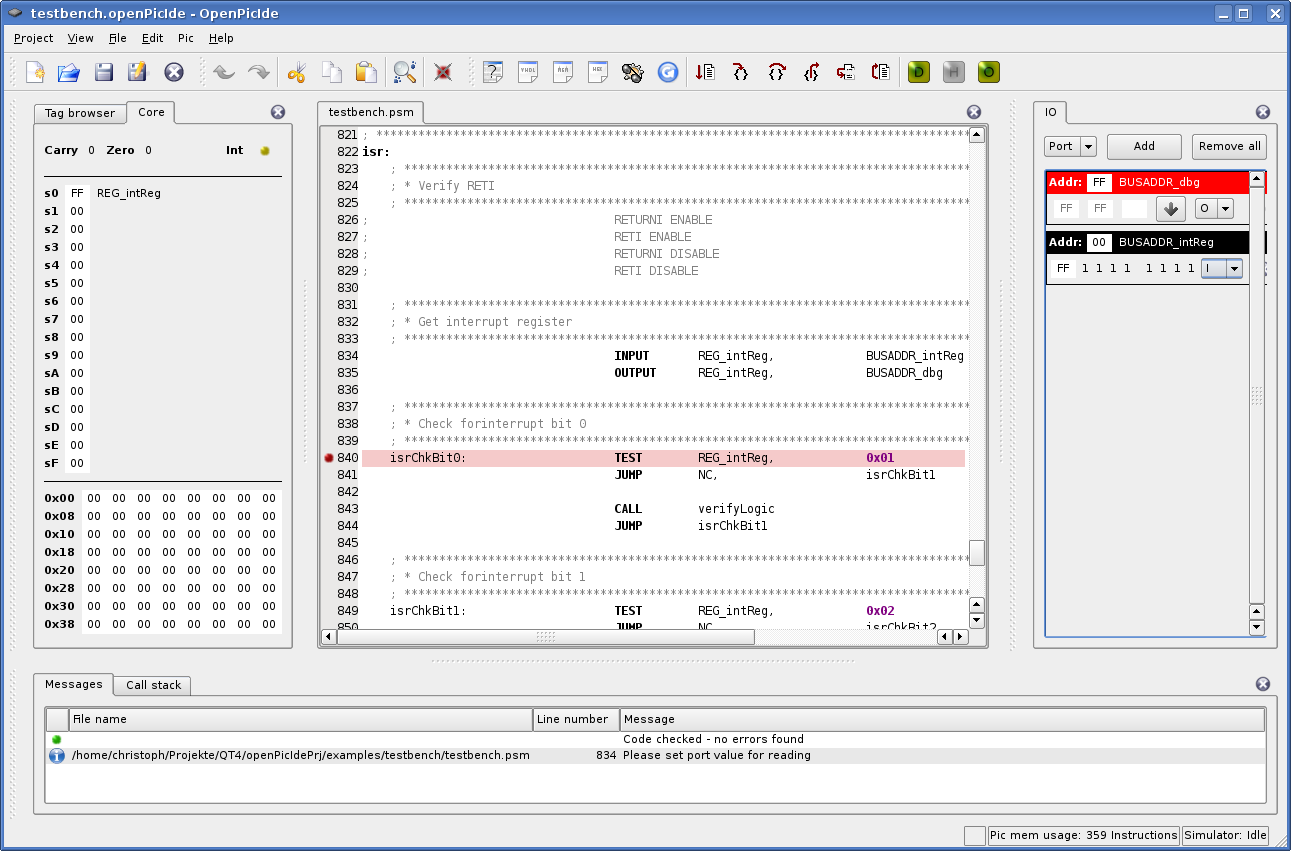The height and width of the screenshot is (851, 1291).
Task: Click the gray H toolbar button
Action: pos(954,72)
